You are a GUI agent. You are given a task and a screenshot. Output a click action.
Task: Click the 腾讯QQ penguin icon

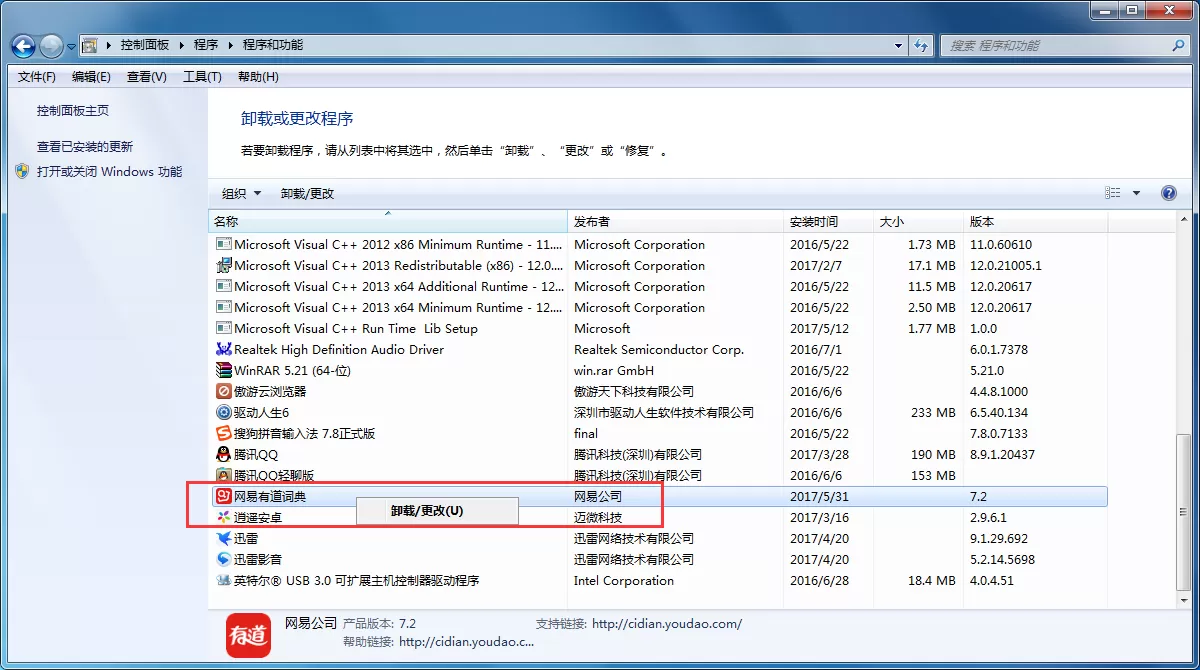click(x=224, y=455)
